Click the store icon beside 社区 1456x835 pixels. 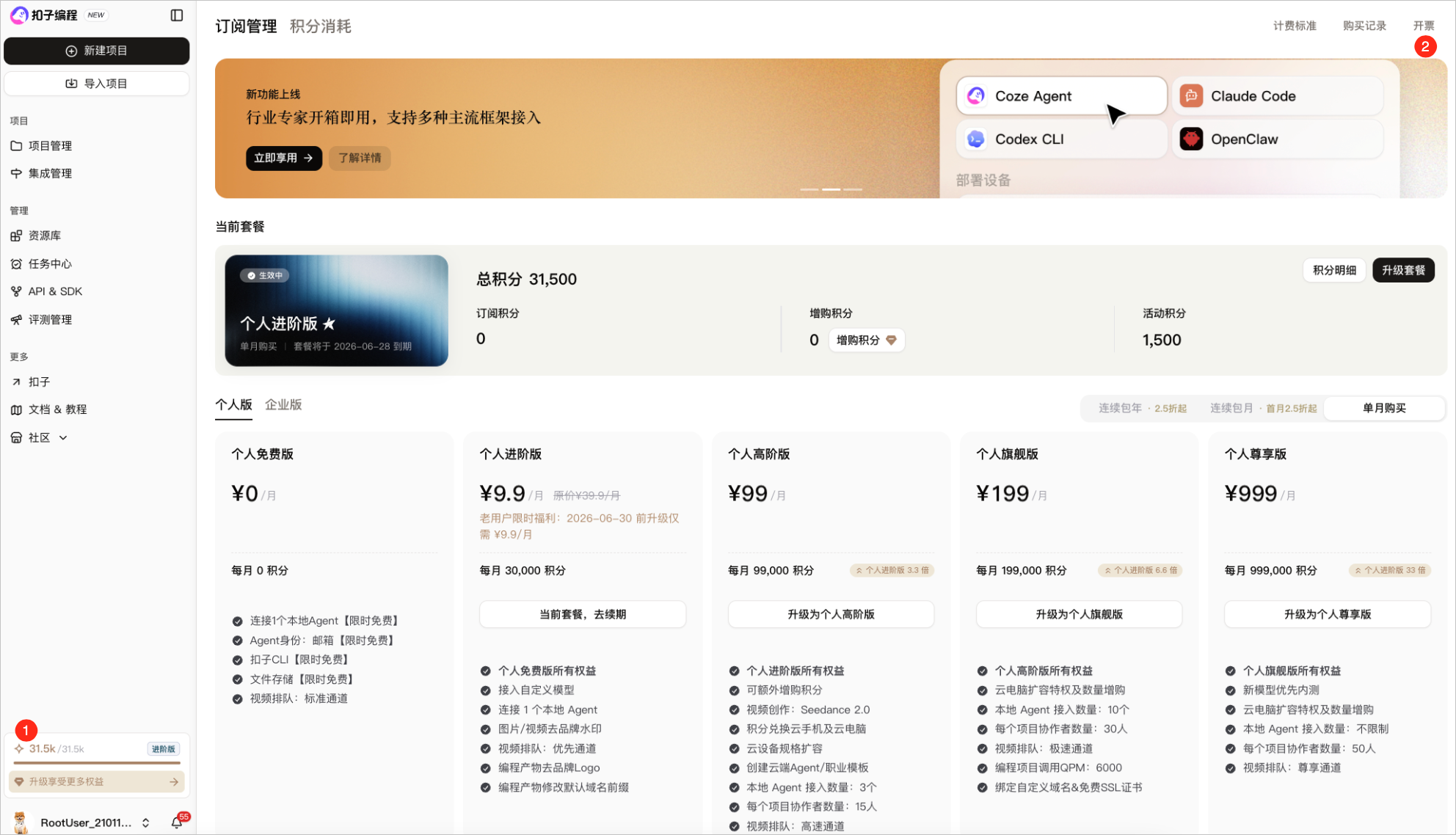(16, 438)
